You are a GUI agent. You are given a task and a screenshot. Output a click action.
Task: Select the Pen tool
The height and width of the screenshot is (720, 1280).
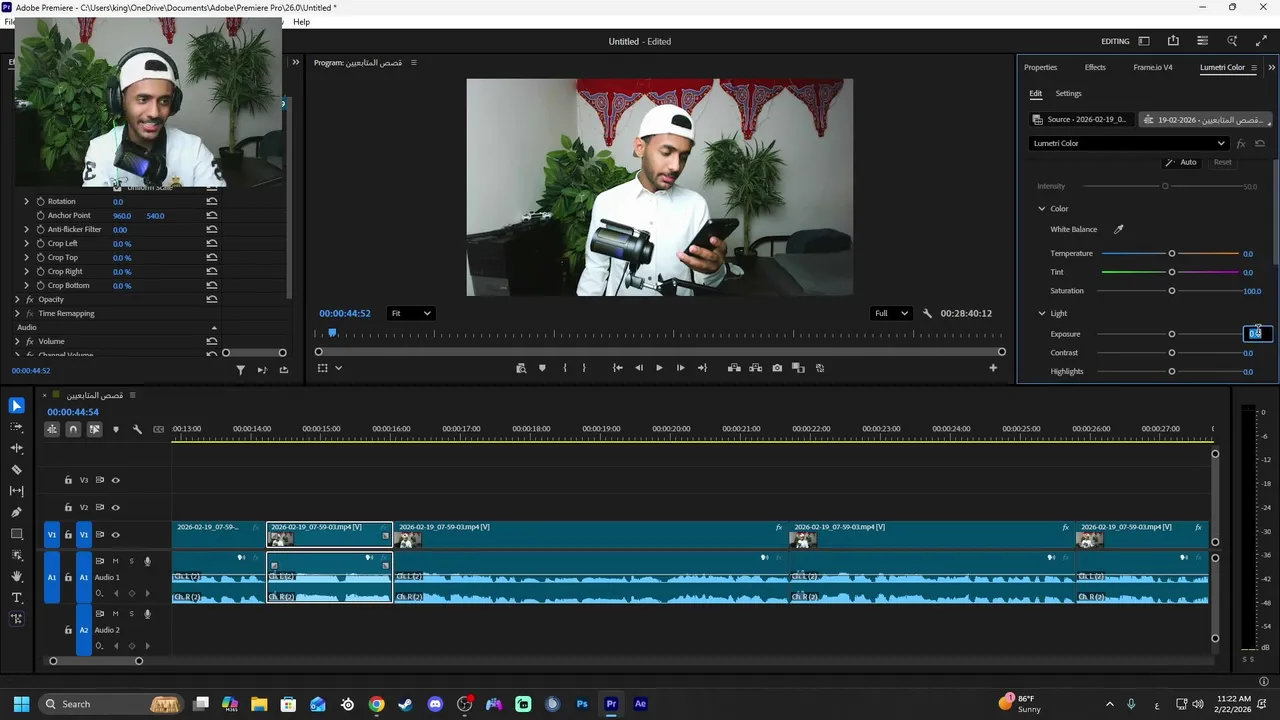pyautogui.click(x=16, y=512)
